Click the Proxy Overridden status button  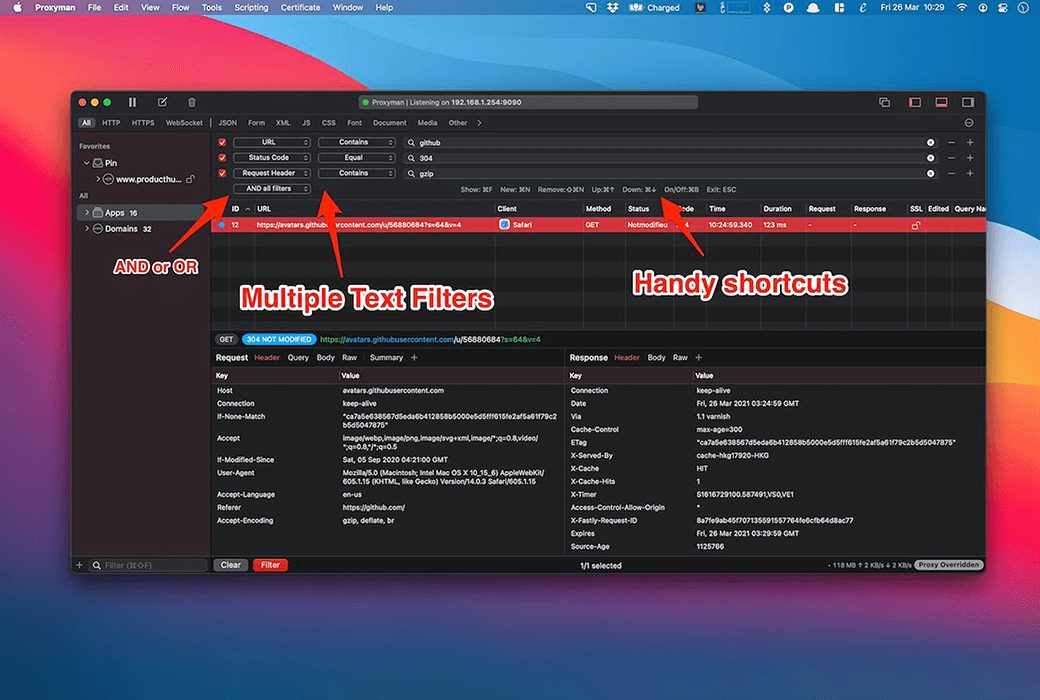point(948,565)
